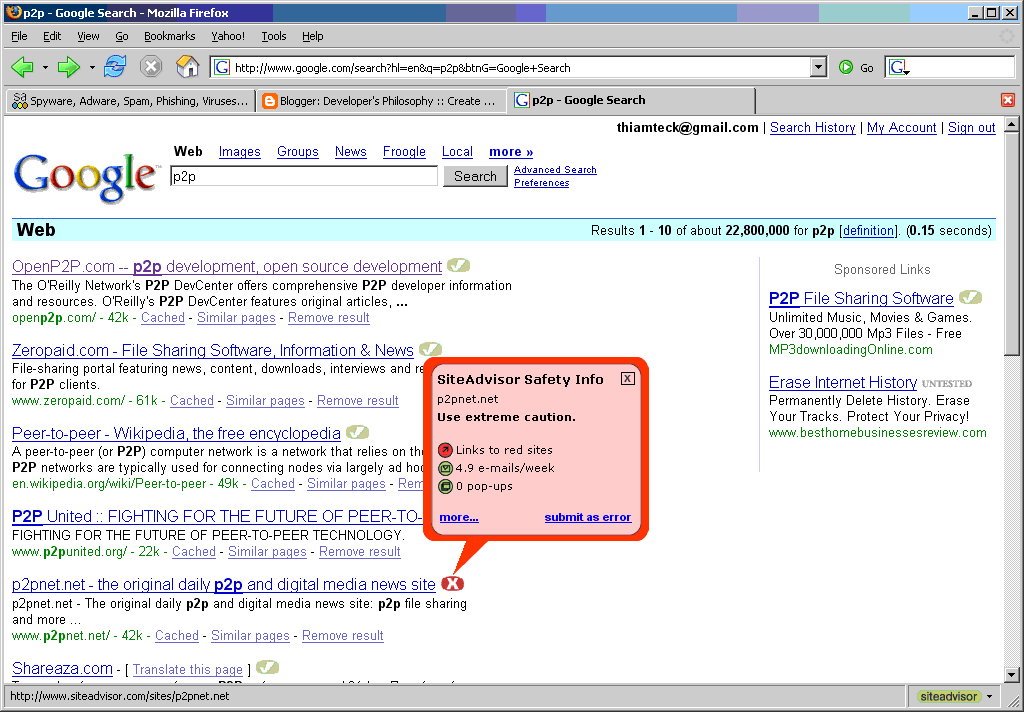Click the UNTESTED badge beside Erase Internet History
Image resolution: width=1024 pixels, height=712 pixels.
[x=947, y=383]
